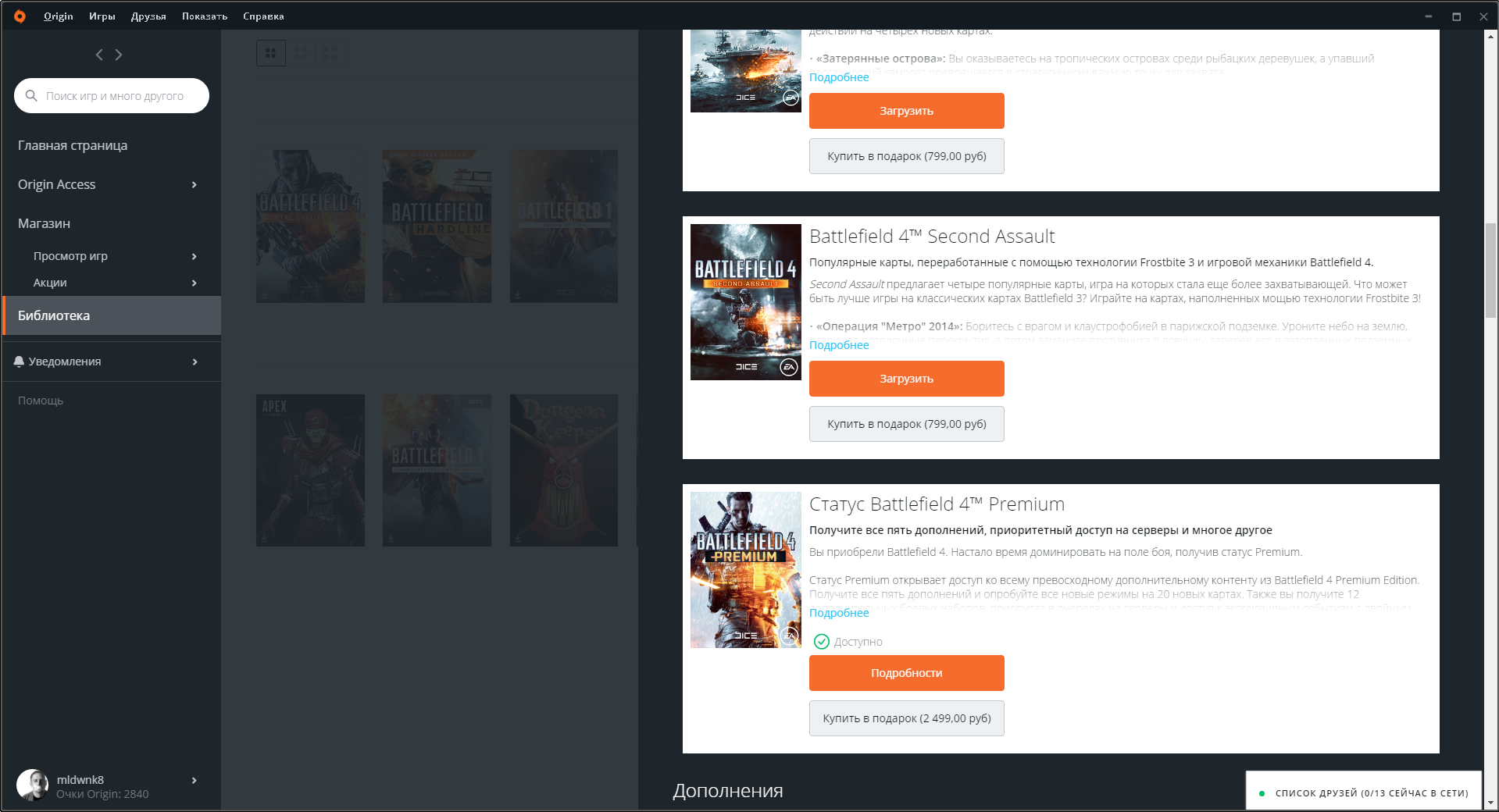1499x812 pixels.
Task: Select the medium grid view icon
Action: (301, 53)
